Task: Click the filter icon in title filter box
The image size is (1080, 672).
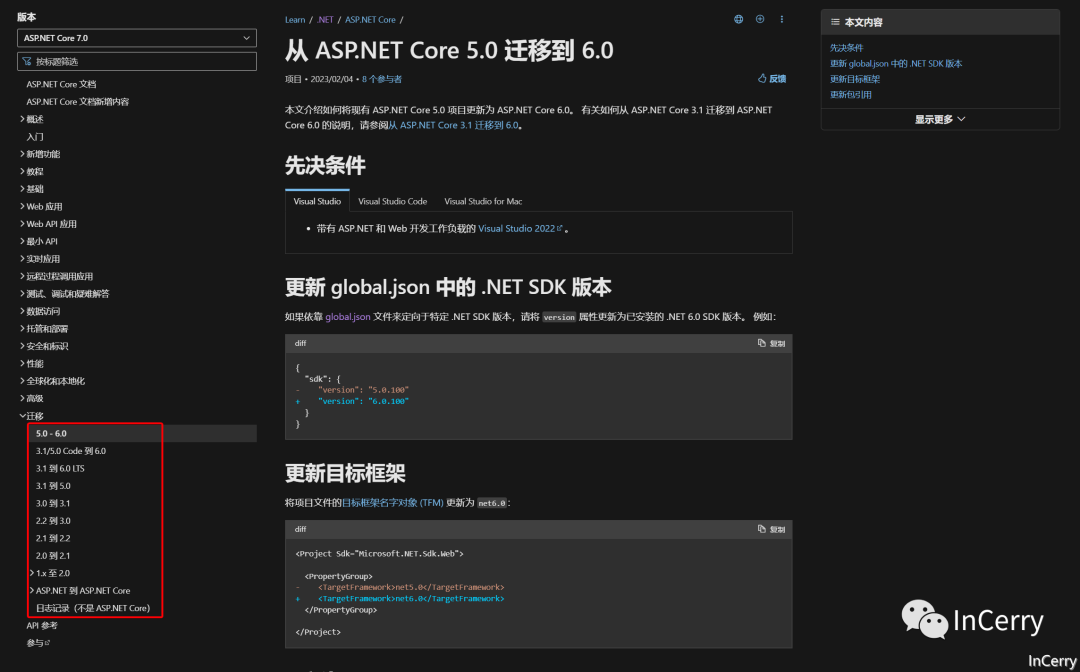Action: [x=27, y=61]
